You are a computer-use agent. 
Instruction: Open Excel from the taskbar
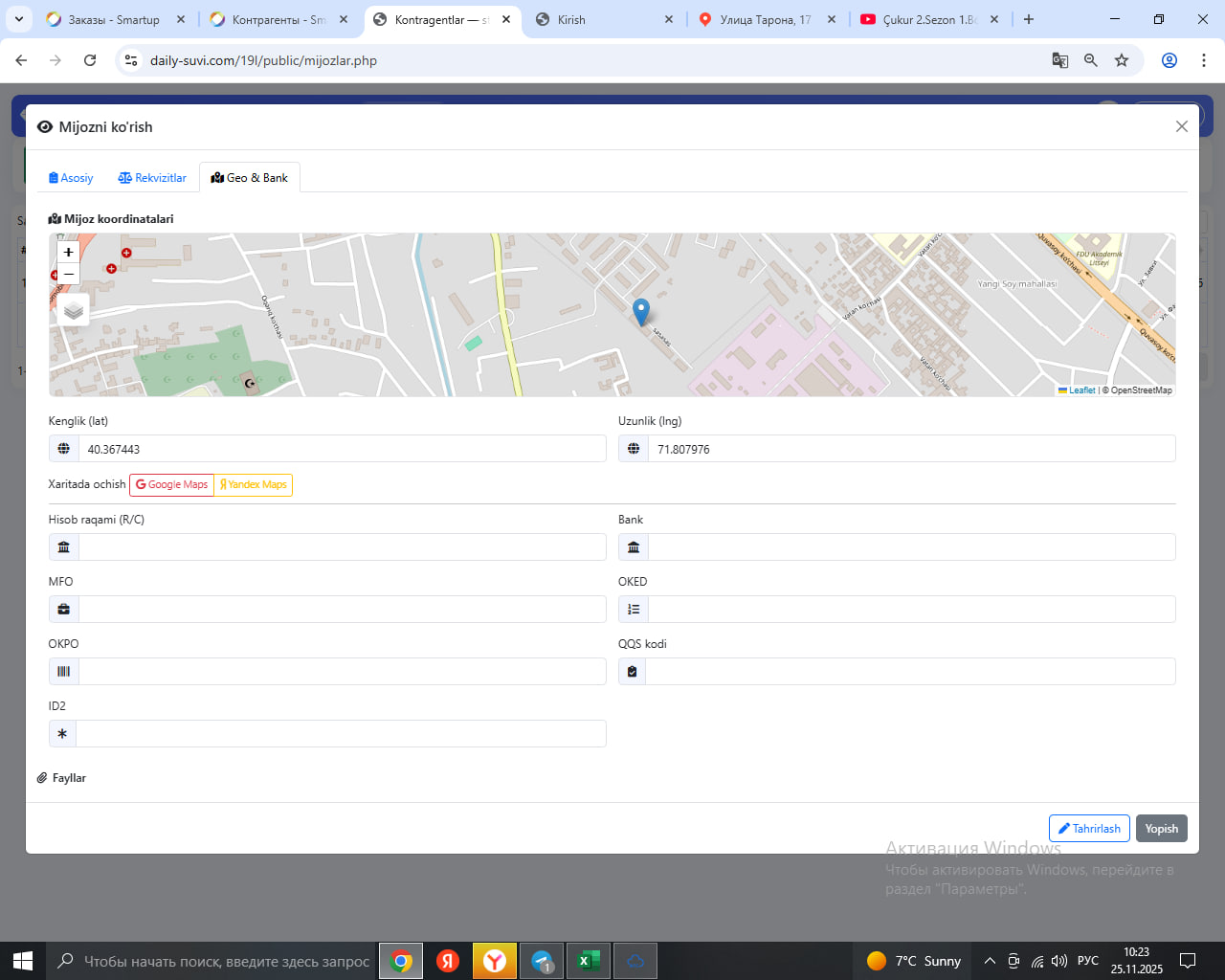[x=589, y=961]
